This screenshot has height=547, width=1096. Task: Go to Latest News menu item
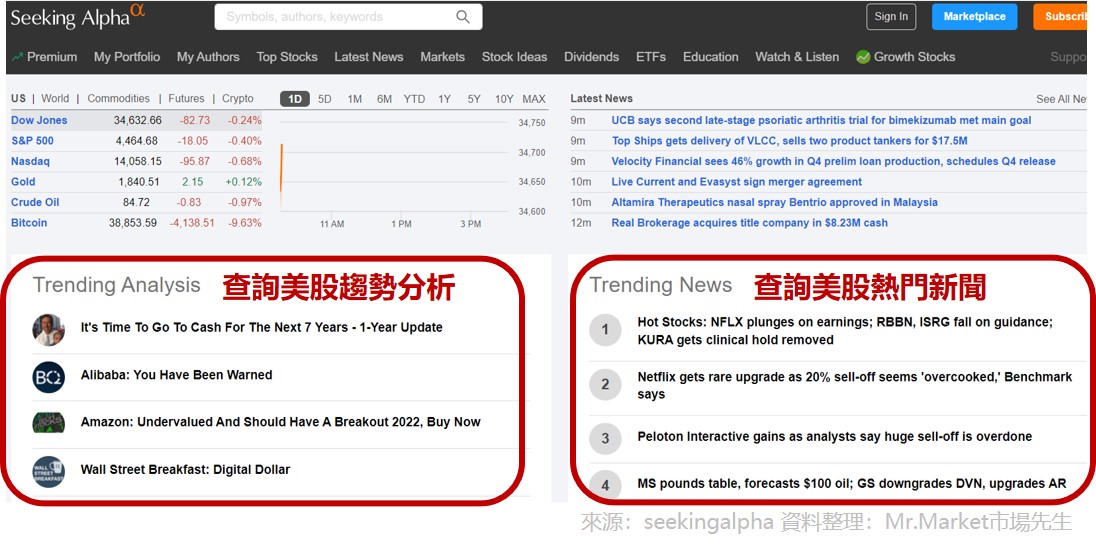pyautogui.click(x=368, y=57)
